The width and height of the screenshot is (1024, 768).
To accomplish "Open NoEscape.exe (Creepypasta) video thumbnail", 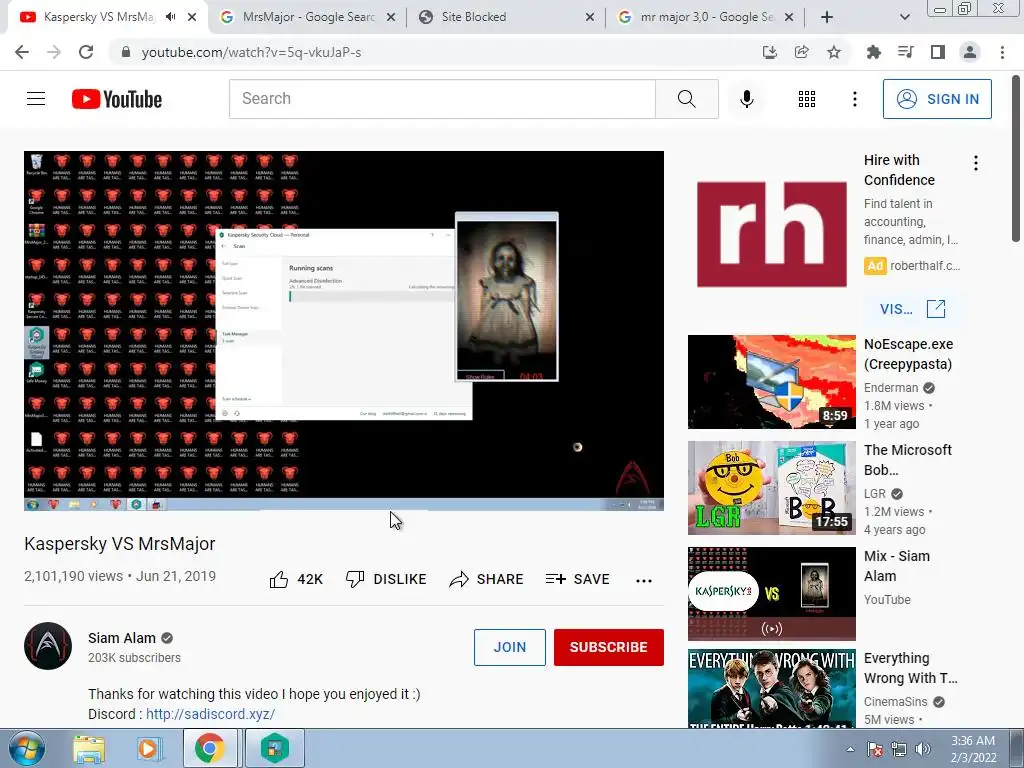I will tap(772, 382).
